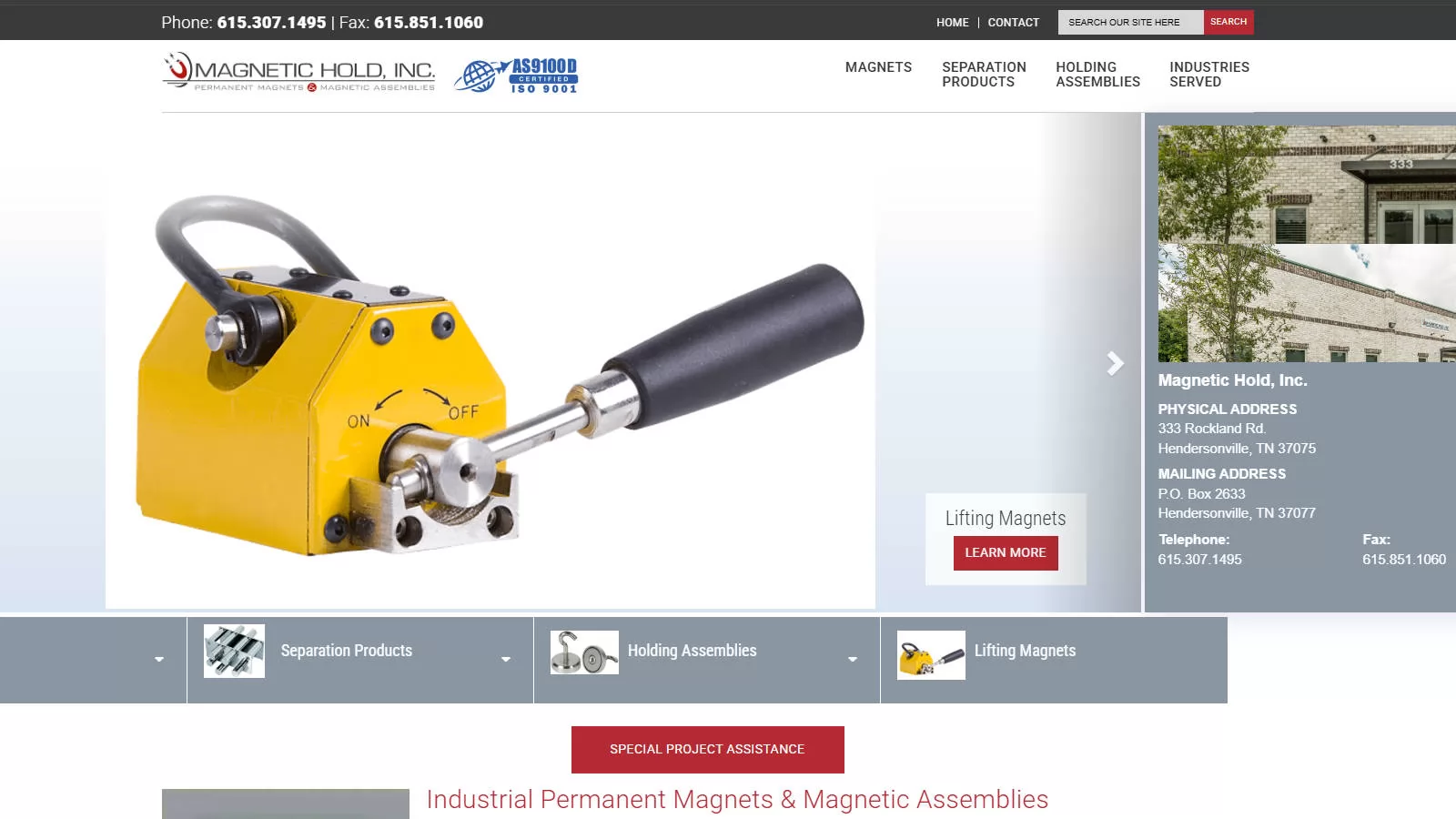Click the LEARN MORE button under Lifting Magnets

(1005, 552)
